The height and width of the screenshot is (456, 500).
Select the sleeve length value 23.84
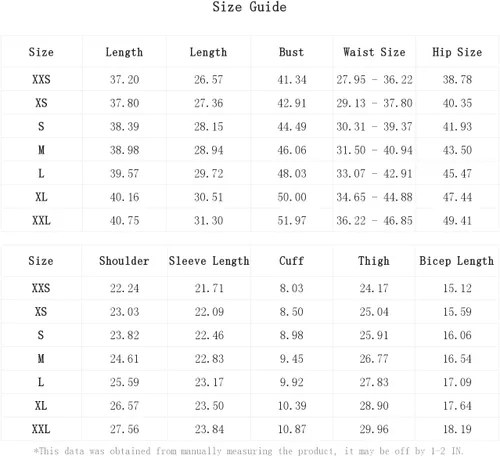(x=209, y=429)
